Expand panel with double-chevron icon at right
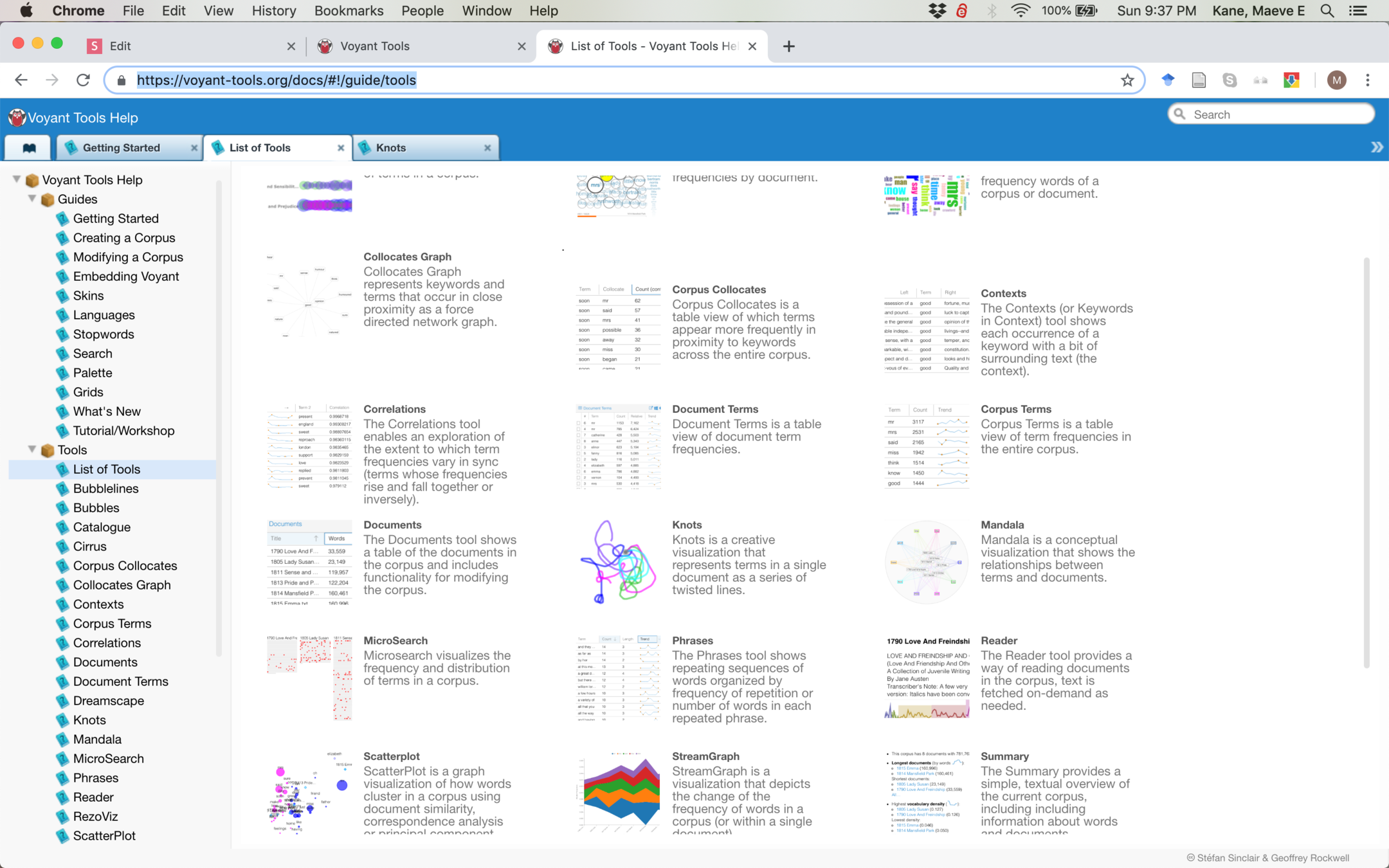Viewport: 1389px width, 868px height. (x=1376, y=147)
